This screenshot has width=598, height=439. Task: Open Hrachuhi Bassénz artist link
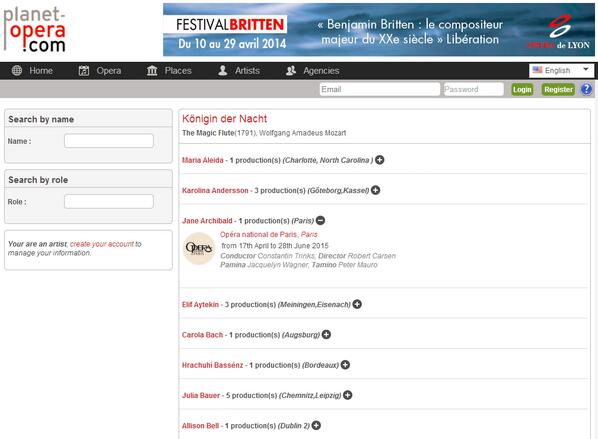click(212, 365)
